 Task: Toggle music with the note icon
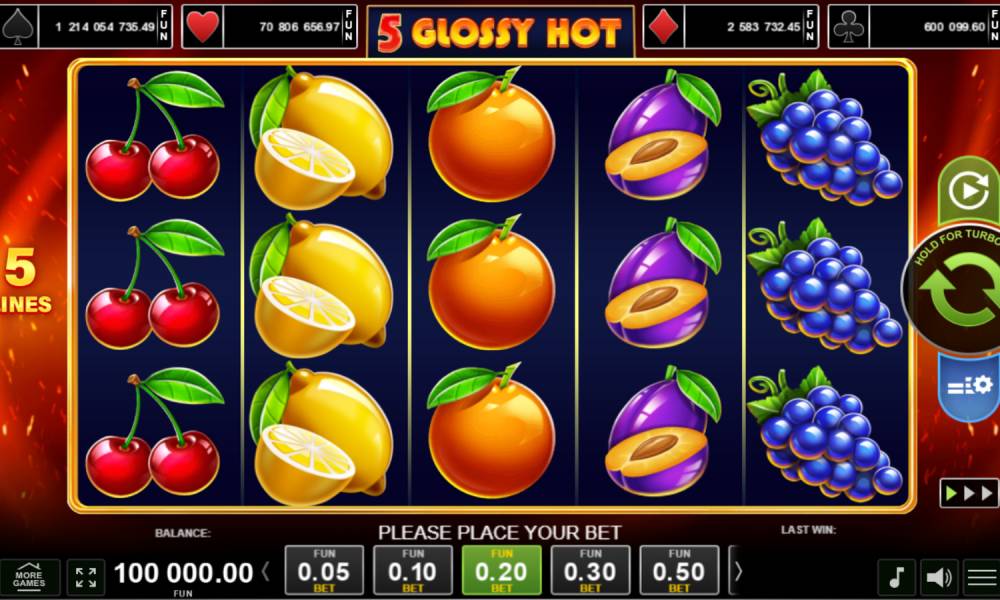click(x=896, y=578)
